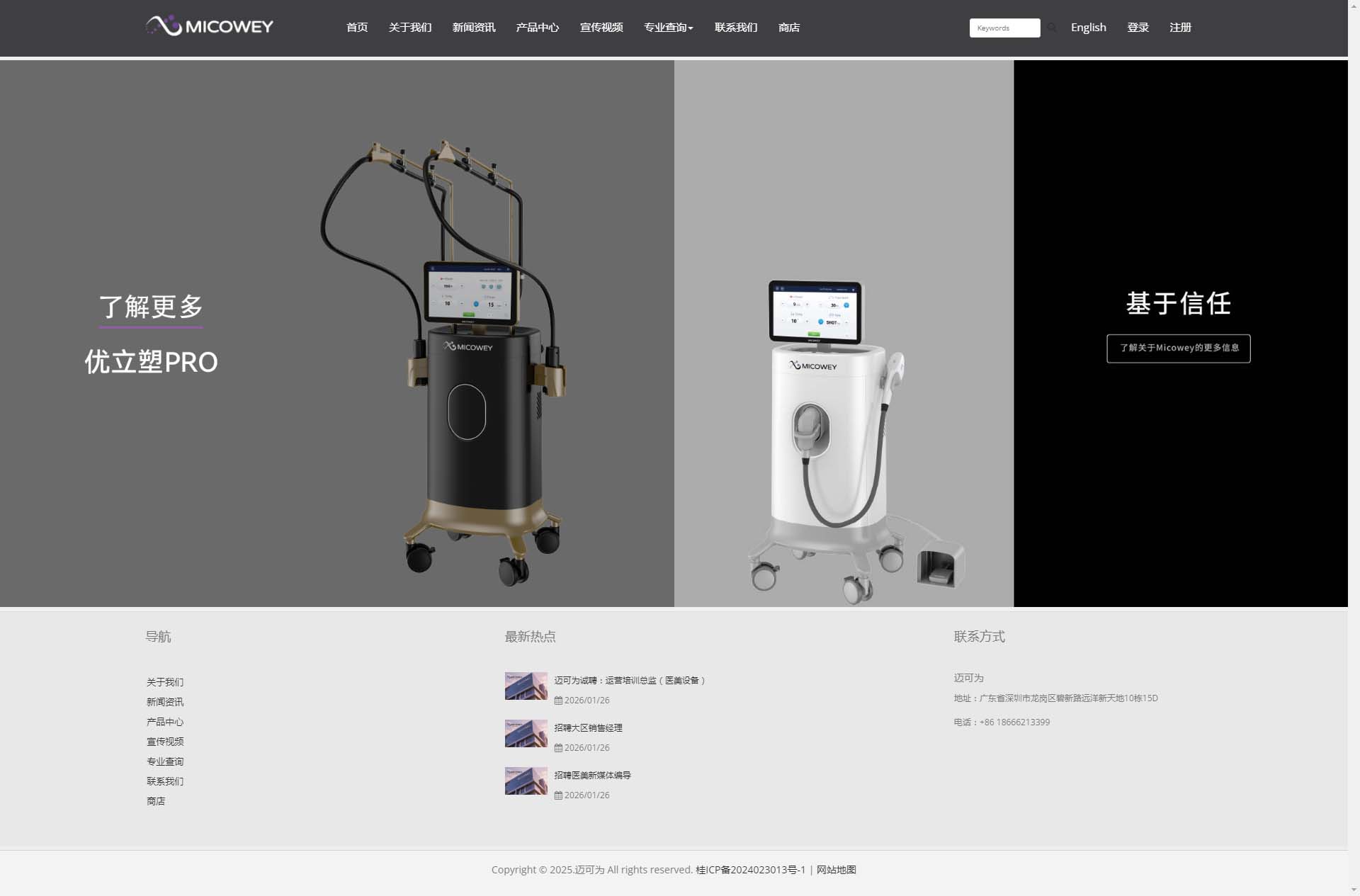Screen dimensions: 1360x896
Task: Click the 注册 register link
Action: (x=1180, y=28)
